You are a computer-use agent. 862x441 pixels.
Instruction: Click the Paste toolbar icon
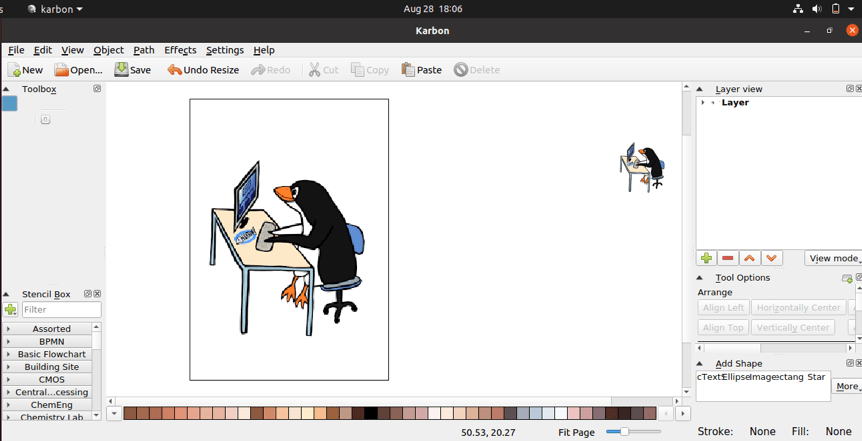(408, 70)
